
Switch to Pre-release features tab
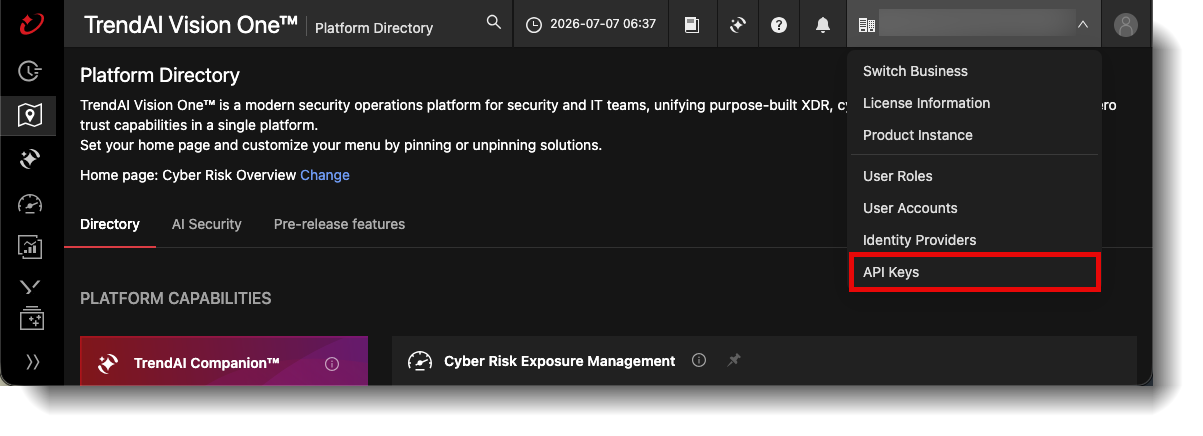[339, 224]
